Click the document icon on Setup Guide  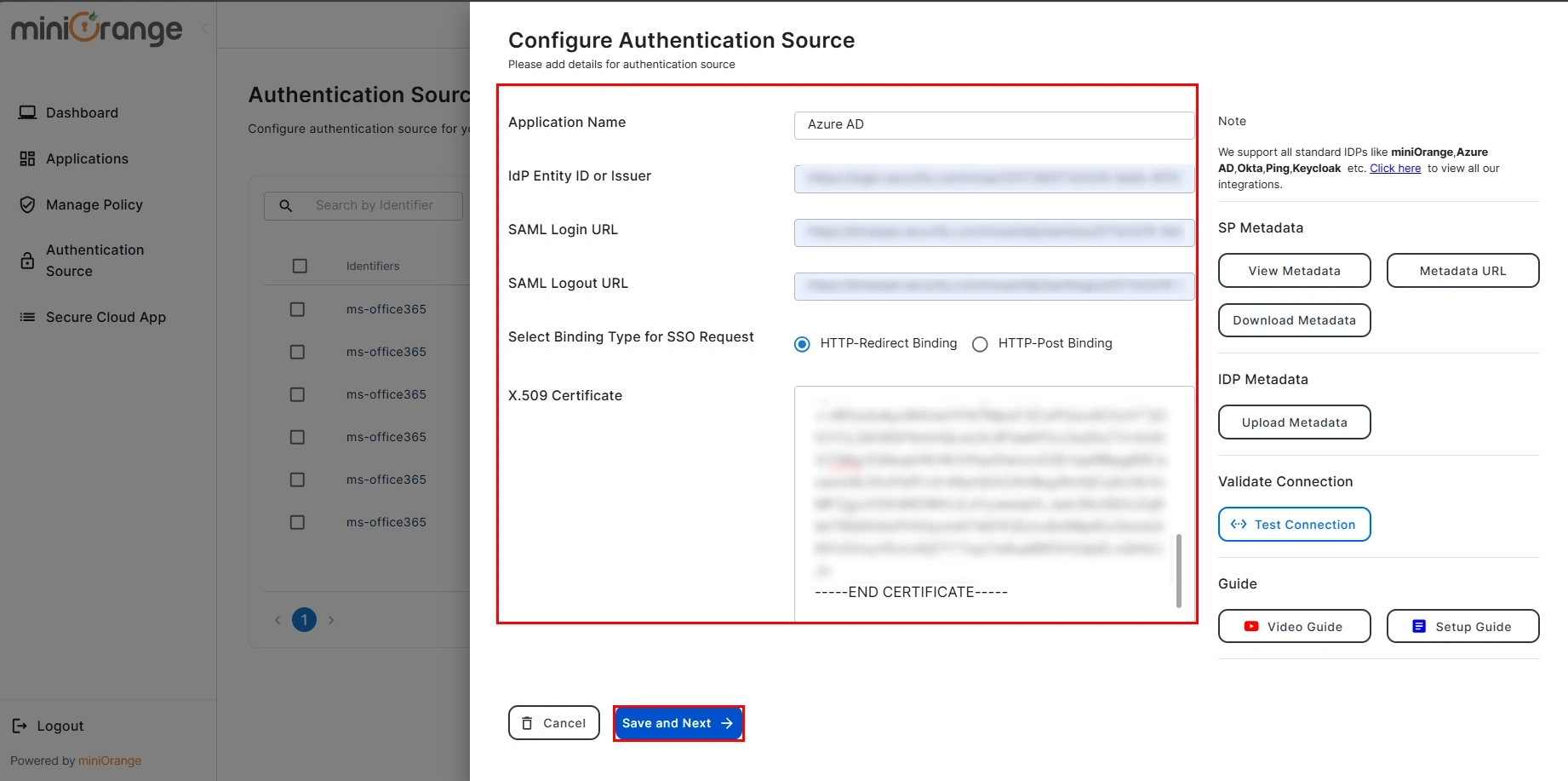coord(1419,626)
